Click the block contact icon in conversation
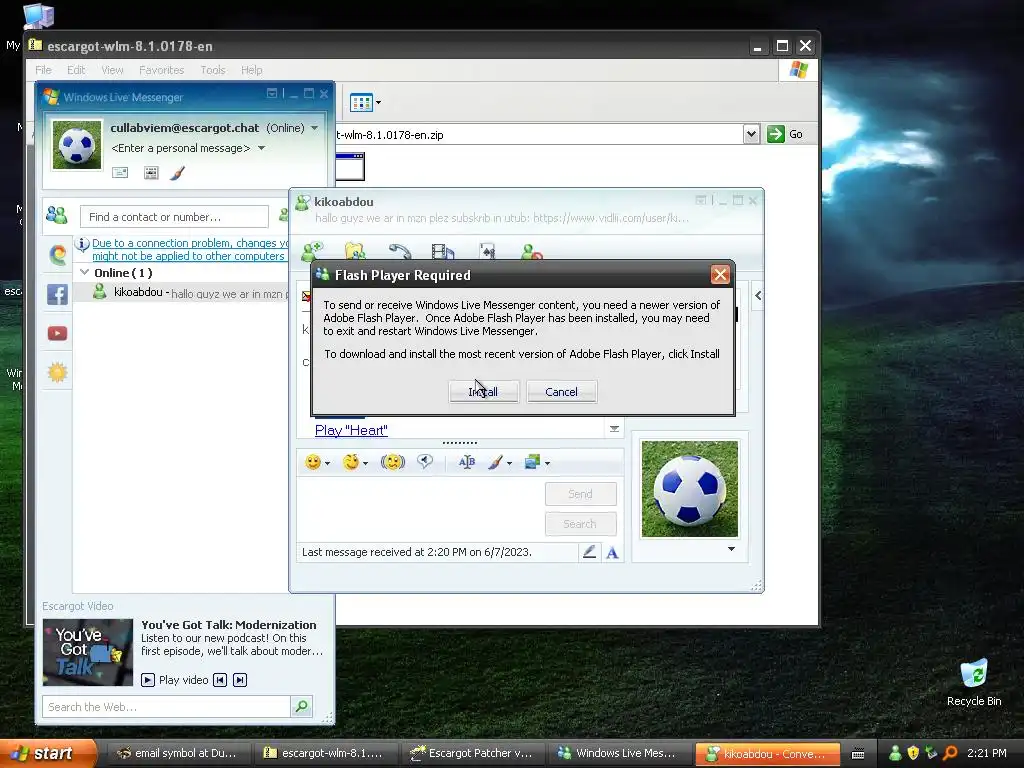Screen dimensions: 1024x768 (532, 251)
